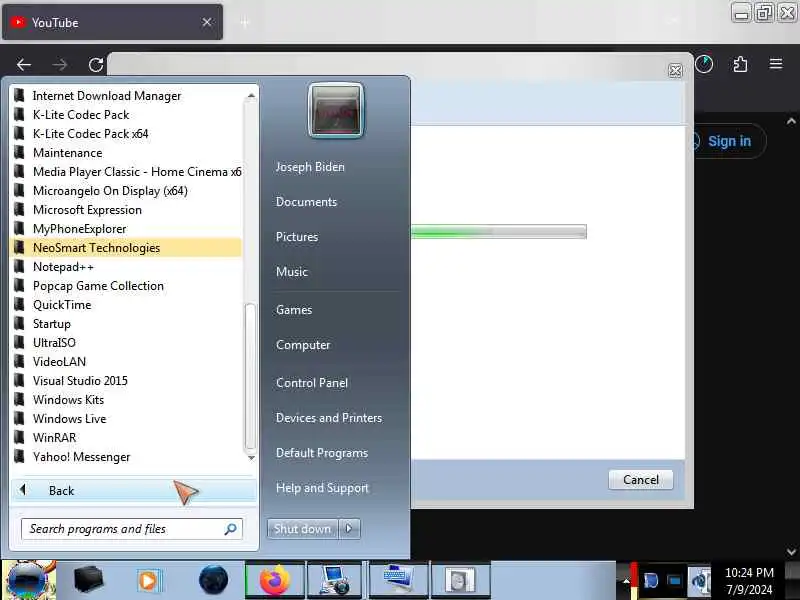Expand the Maintenance program folder
800x600 pixels.
click(126, 153)
